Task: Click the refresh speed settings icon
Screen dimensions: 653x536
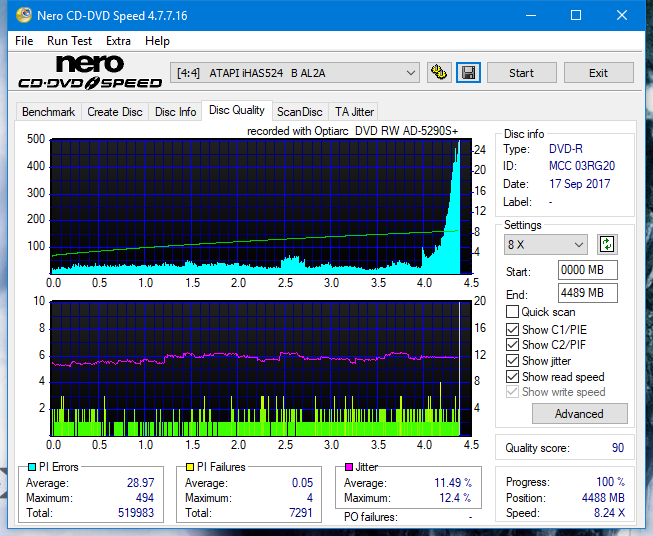Action: (607, 244)
